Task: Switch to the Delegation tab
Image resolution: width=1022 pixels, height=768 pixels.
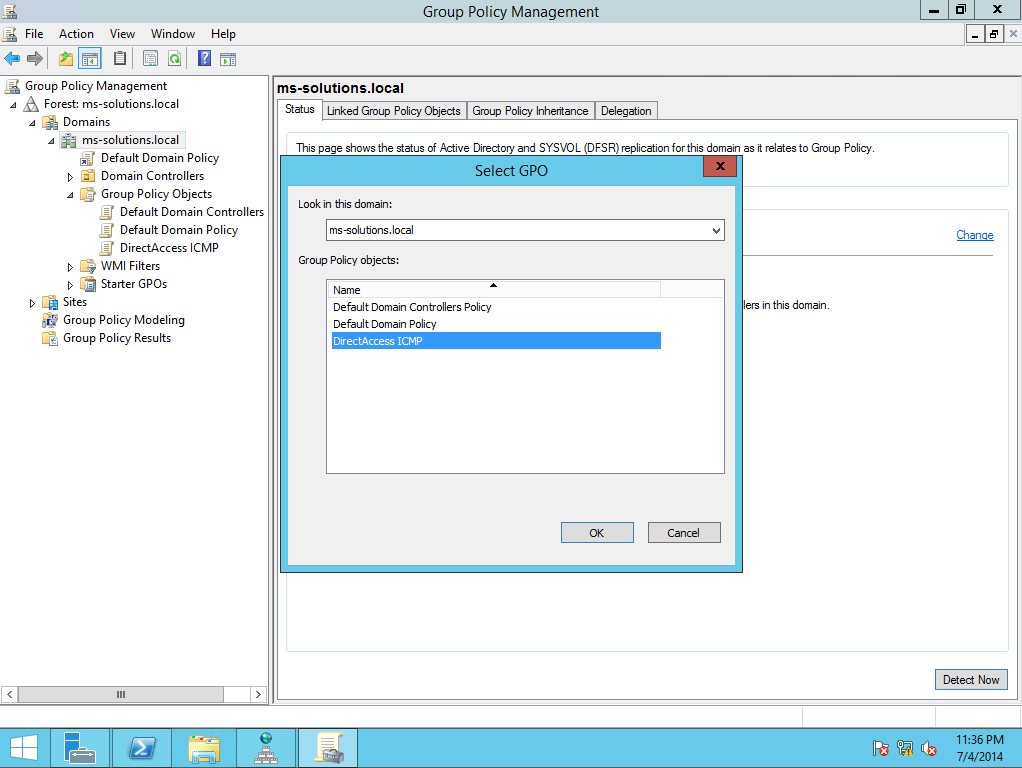Action: (626, 111)
